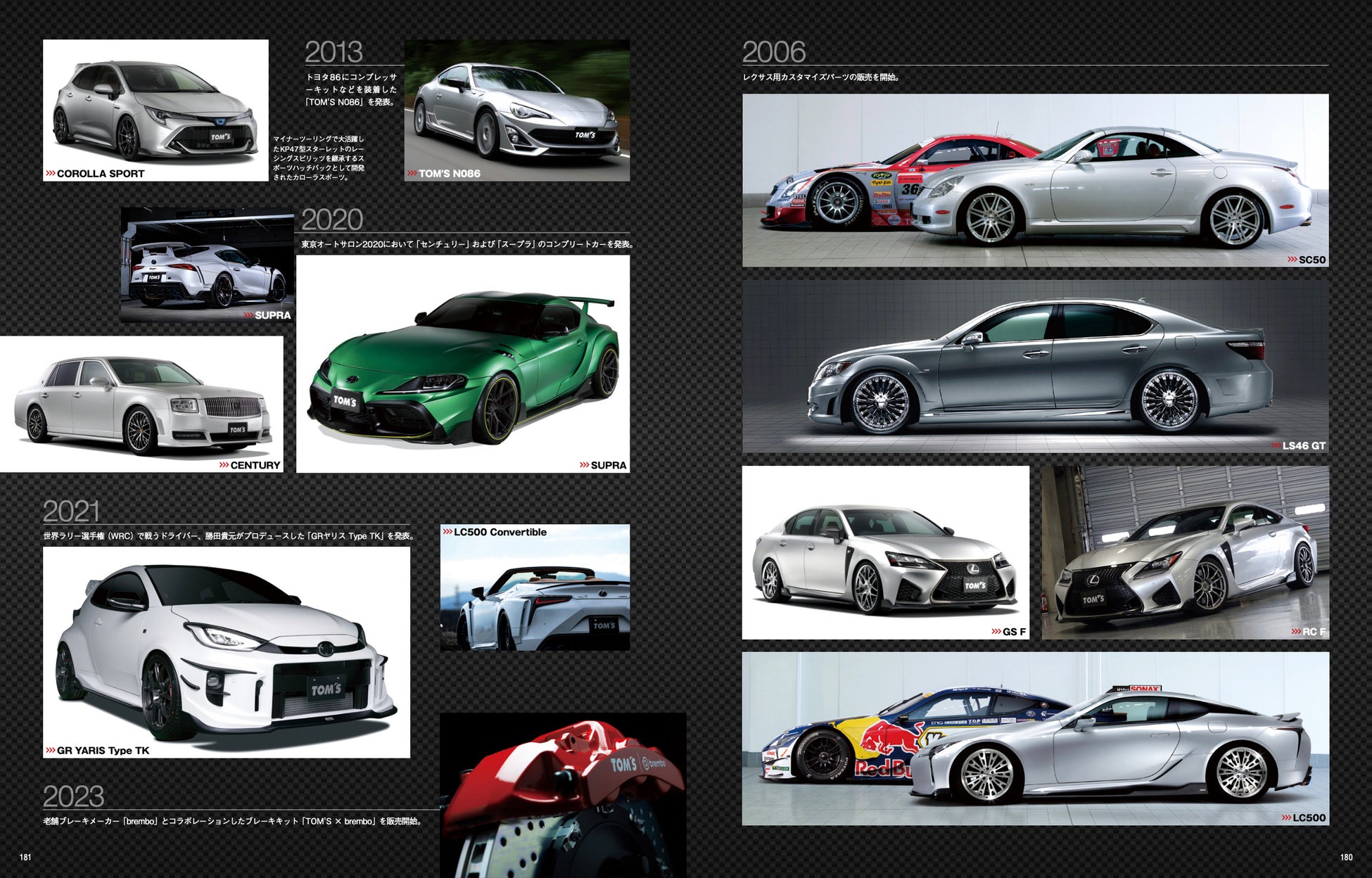
Task: Click the GS F sedan photo
Action: [x=885, y=552]
